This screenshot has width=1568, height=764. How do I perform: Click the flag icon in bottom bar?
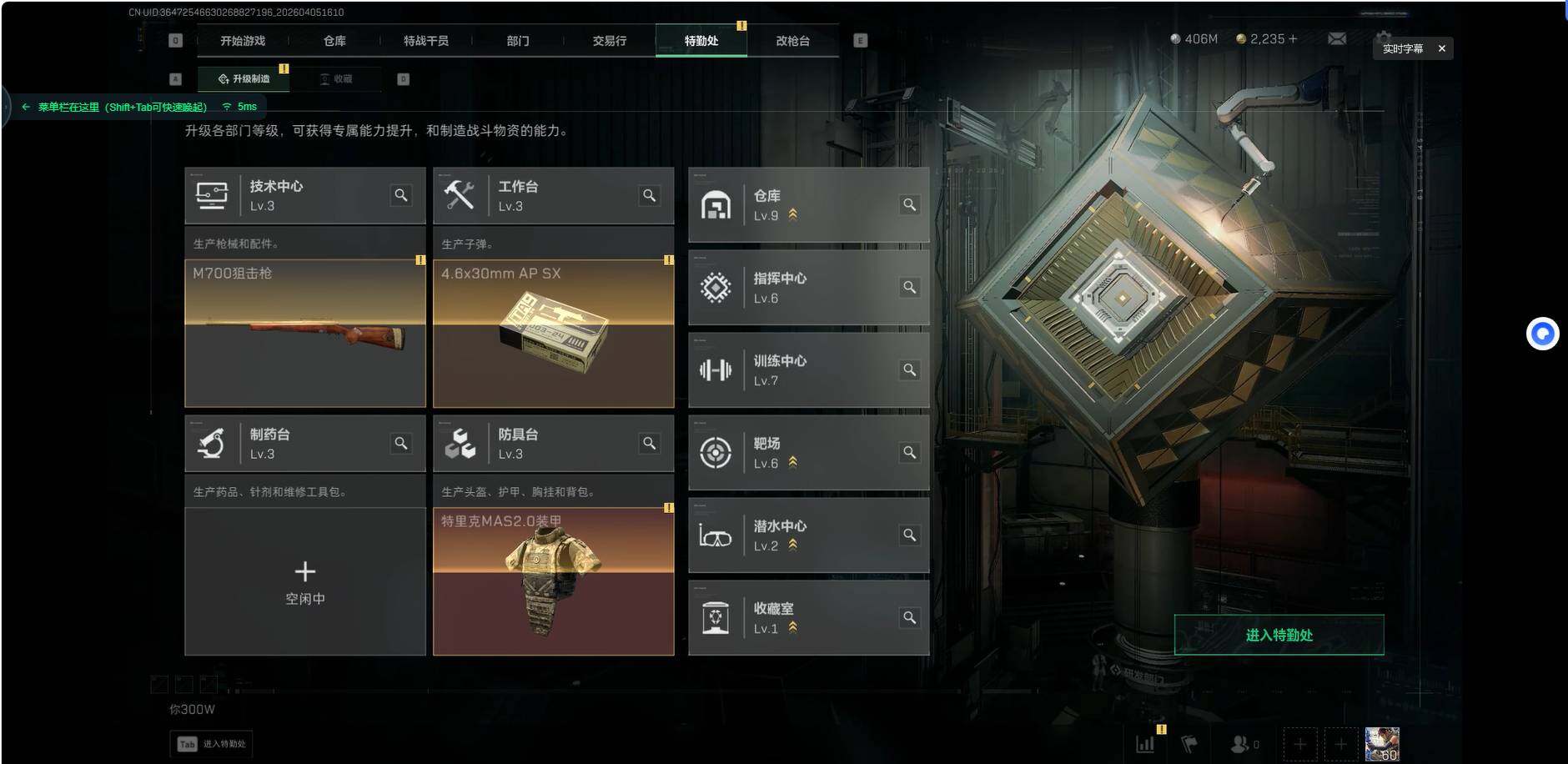1189,743
